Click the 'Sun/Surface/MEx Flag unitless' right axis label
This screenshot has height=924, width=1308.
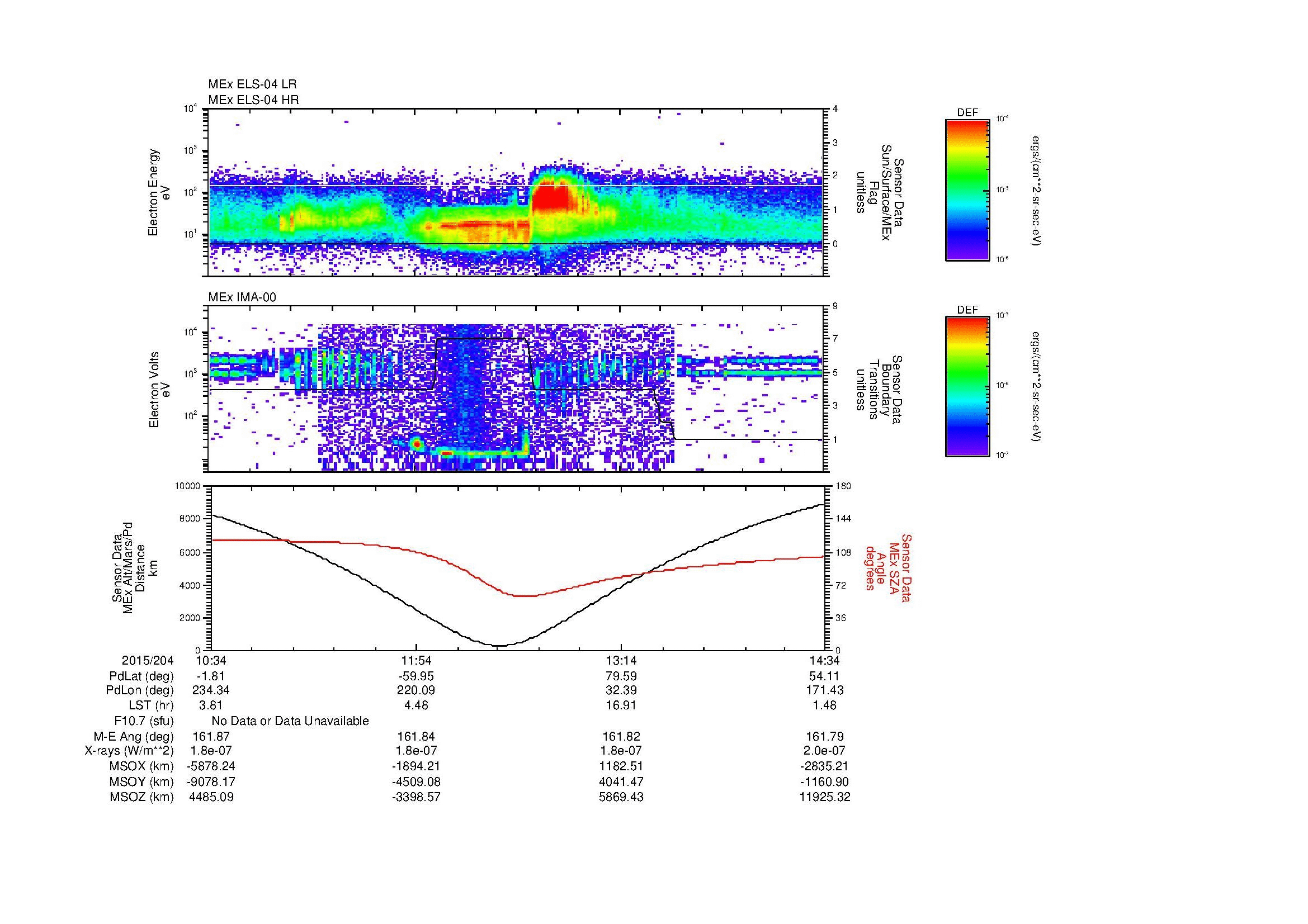point(879,192)
